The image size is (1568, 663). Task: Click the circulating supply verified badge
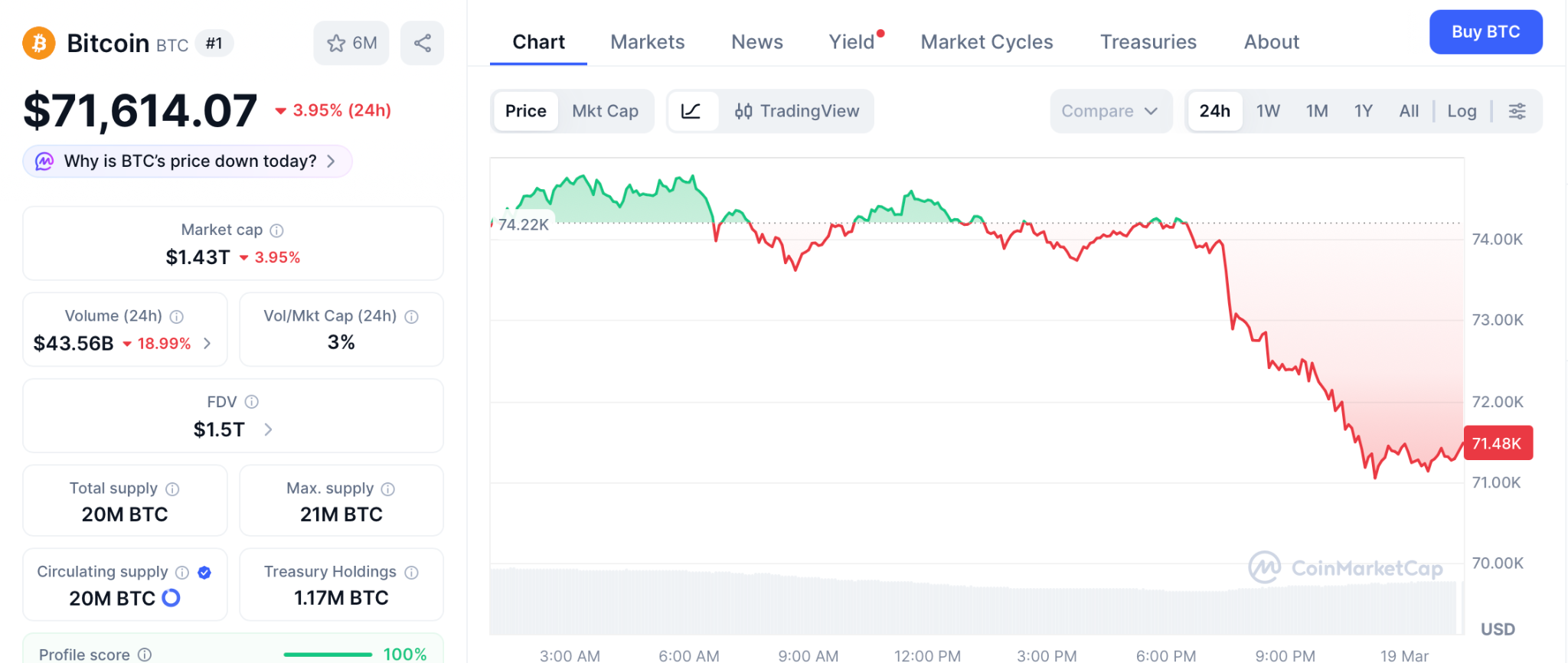204,573
